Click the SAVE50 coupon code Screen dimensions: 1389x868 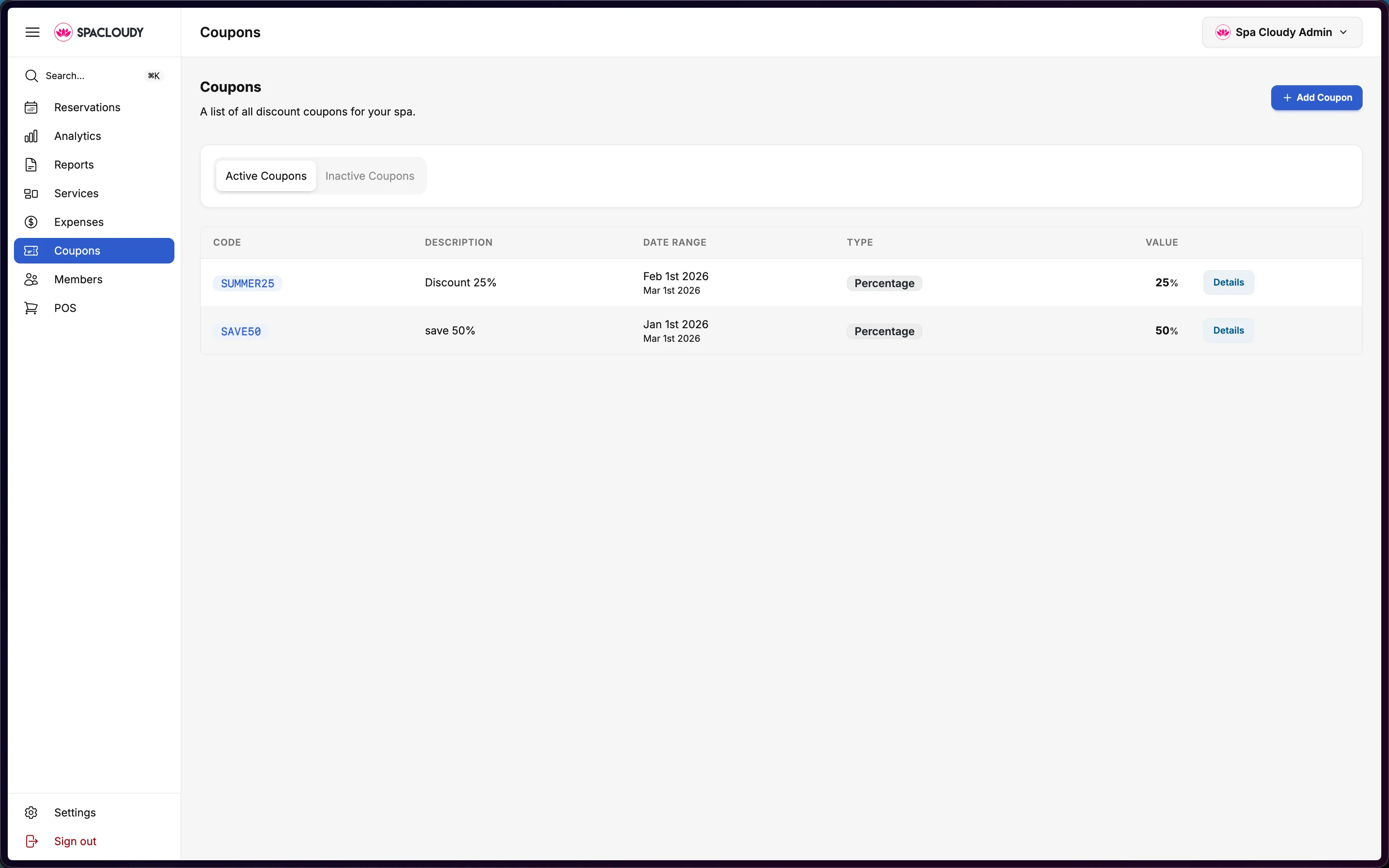pos(241,331)
